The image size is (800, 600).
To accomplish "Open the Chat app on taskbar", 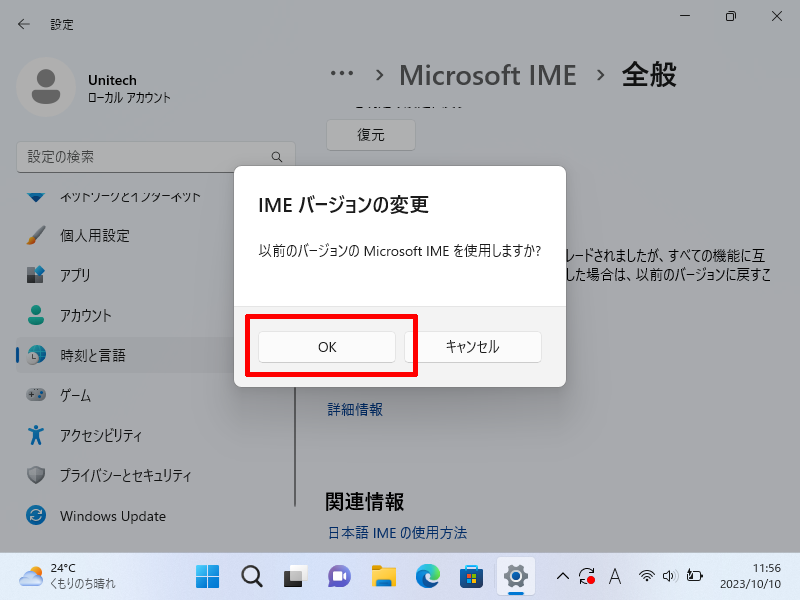I will (339, 577).
